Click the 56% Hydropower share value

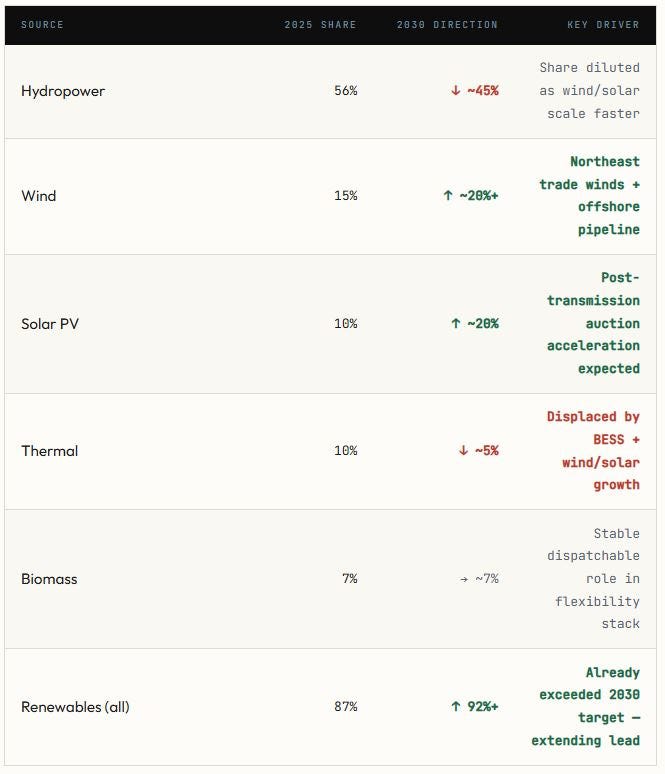(x=346, y=91)
